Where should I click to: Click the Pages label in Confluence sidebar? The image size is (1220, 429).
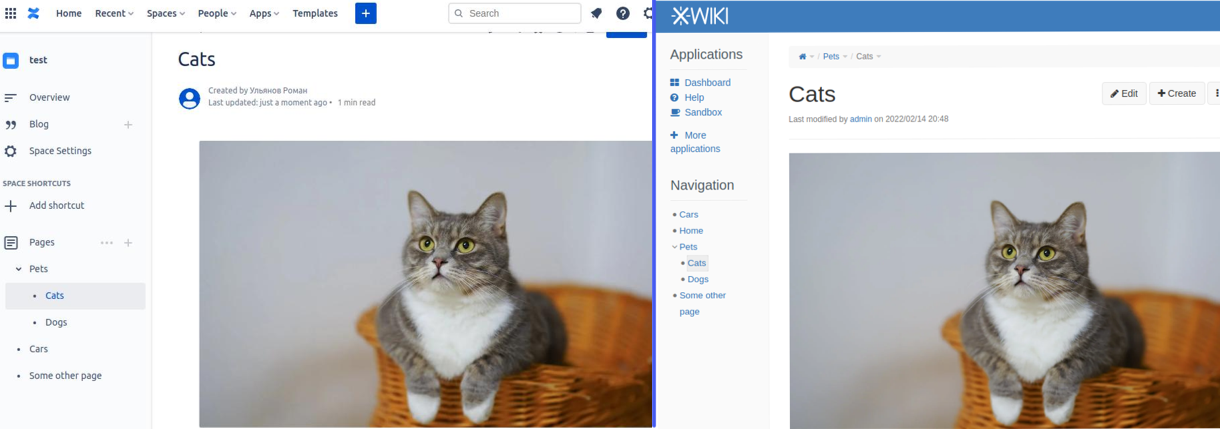pyautogui.click(x=42, y=243)
